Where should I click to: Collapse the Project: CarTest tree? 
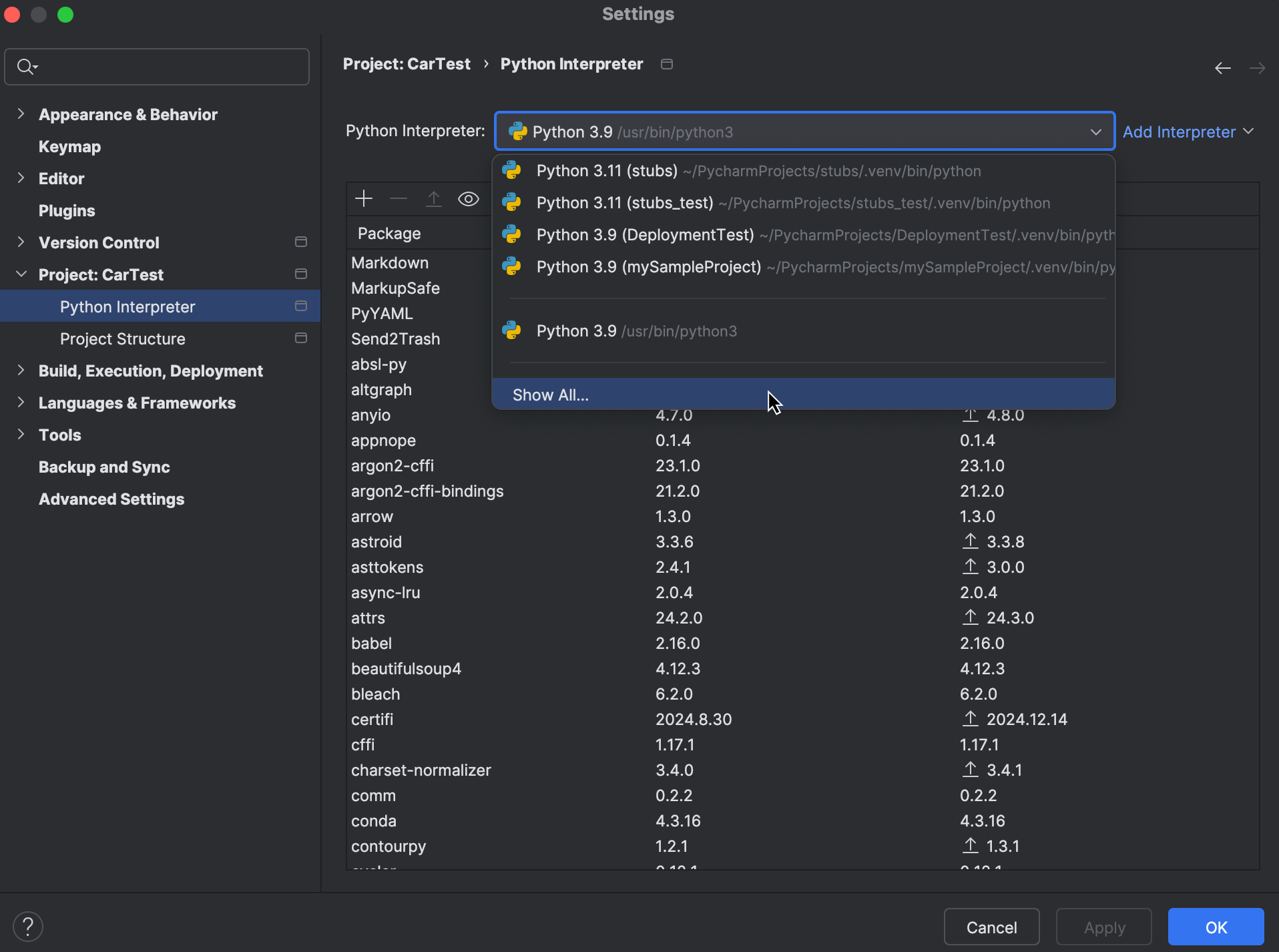pos(21,274)
